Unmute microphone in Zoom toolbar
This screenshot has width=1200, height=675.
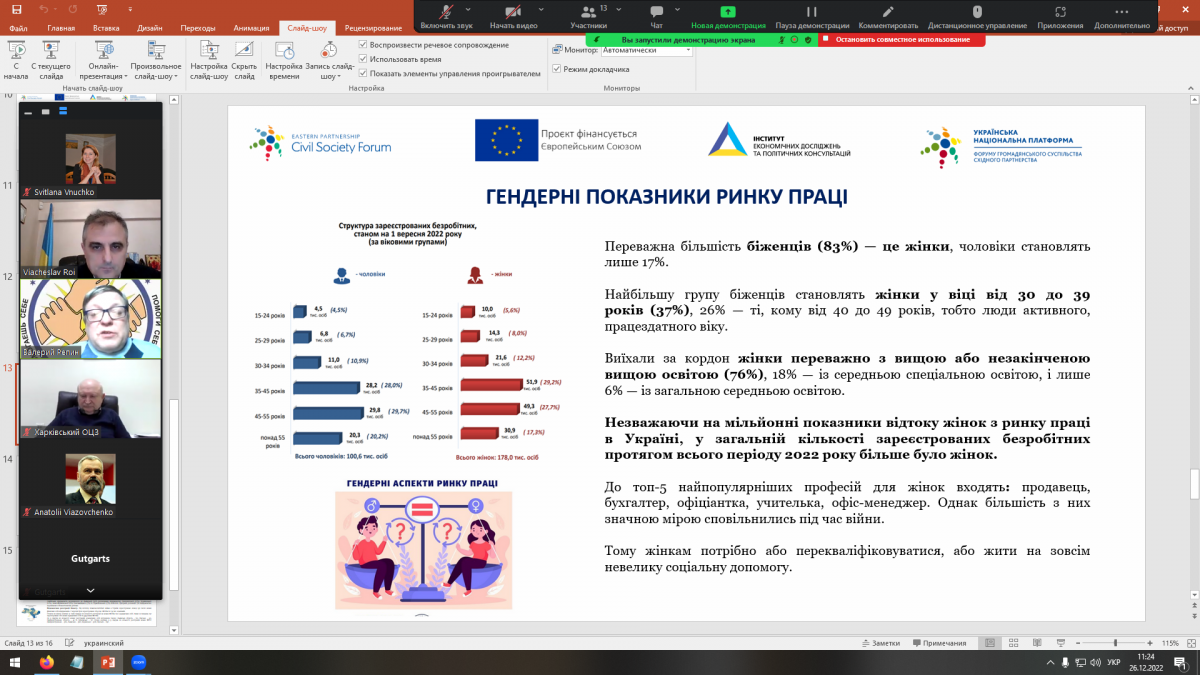[448, 15]
